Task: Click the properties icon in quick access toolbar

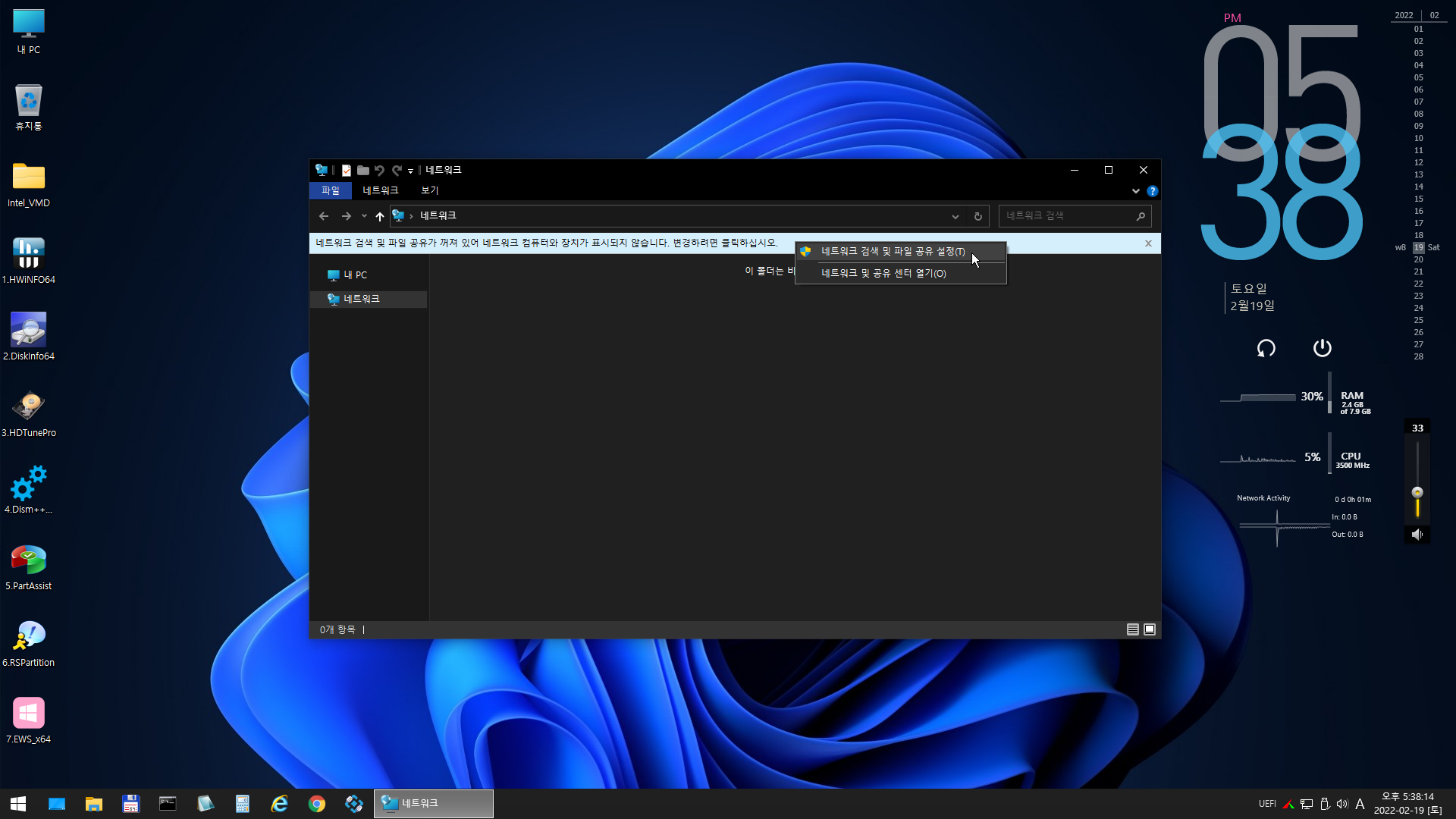Action: pyautogui.click(x=347, y=171)
